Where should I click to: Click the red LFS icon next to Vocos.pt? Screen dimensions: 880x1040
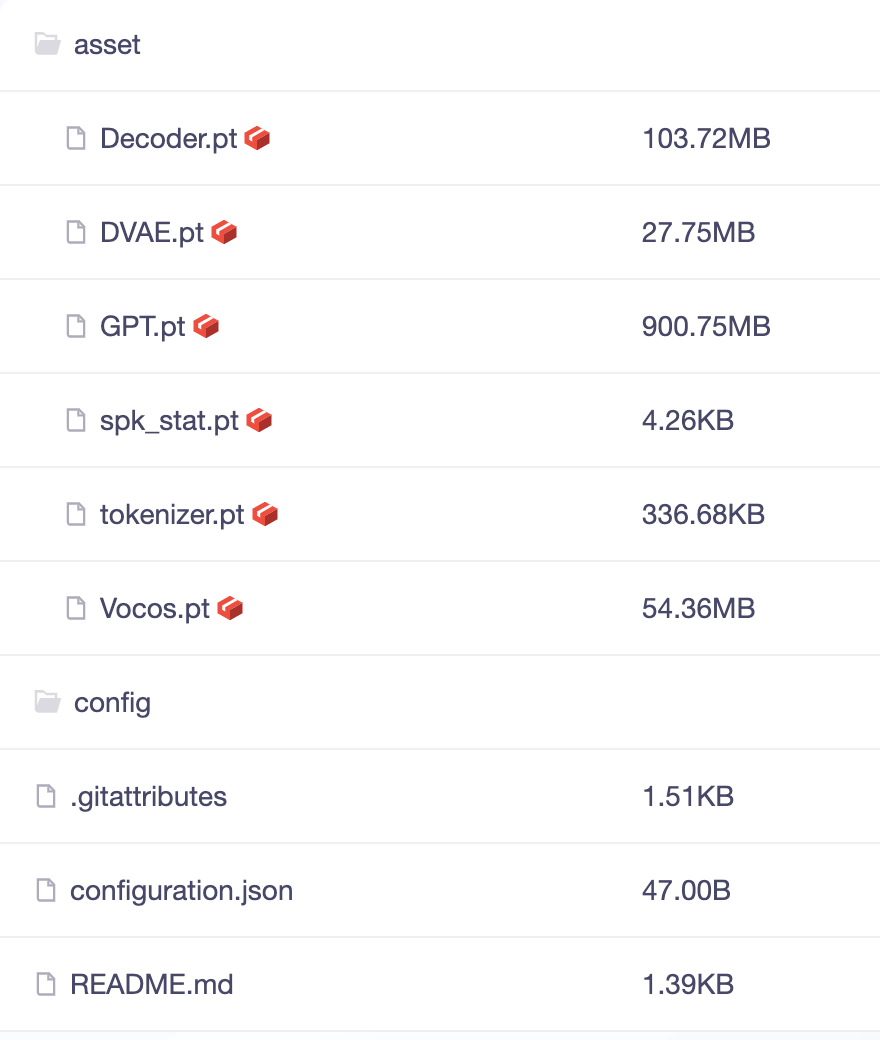[230, 608]
